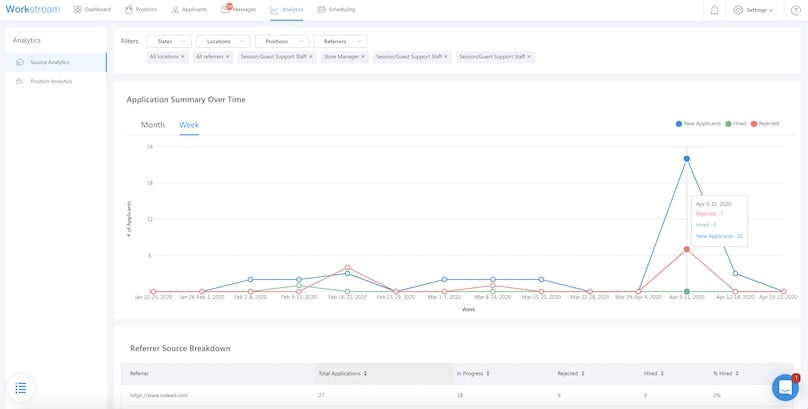
Task: Open the Locations filter dropdown
Action: click(222, 41)
